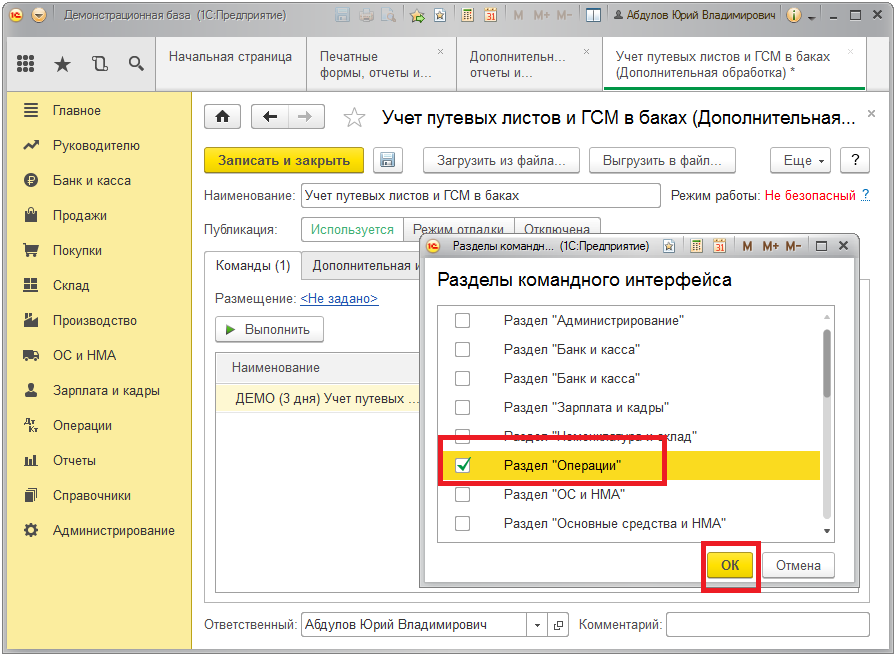Image resolution: width=896 pixels, height=655 pixels.
Task: Click the save diskette icon
Action: click(x=387, y=160)
